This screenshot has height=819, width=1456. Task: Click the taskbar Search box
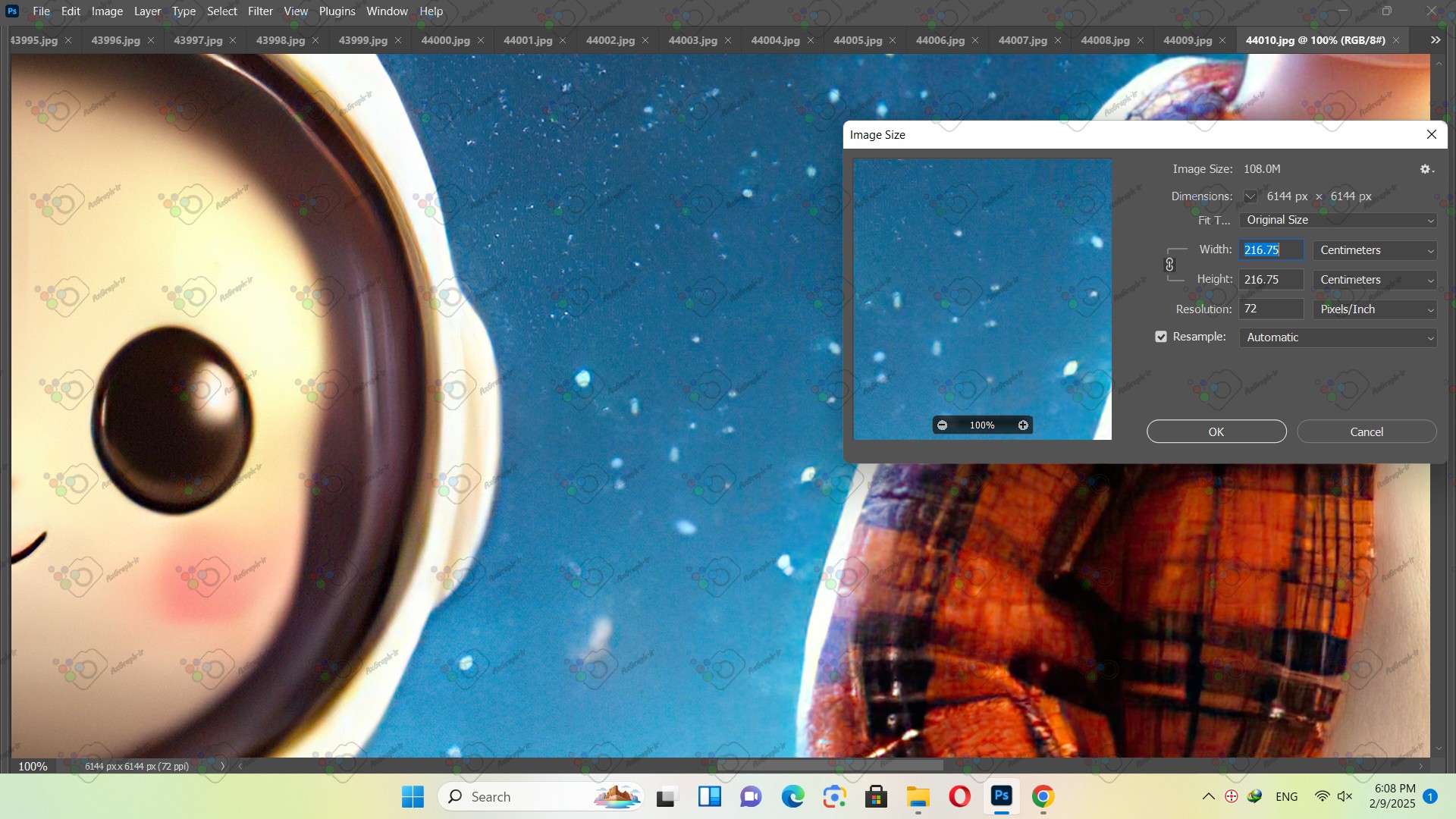coord(540,797)
